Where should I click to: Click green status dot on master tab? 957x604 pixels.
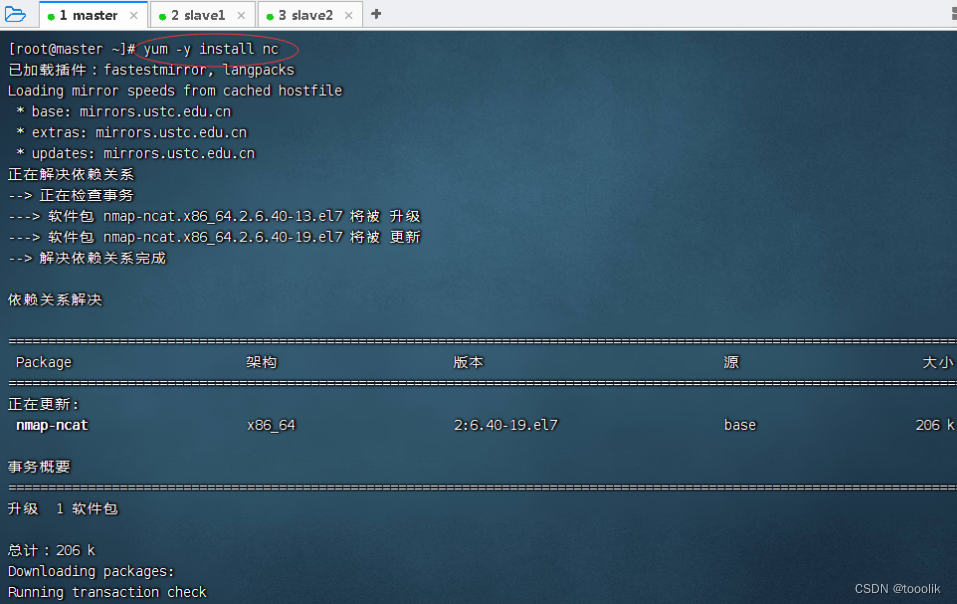click(51, 16)
